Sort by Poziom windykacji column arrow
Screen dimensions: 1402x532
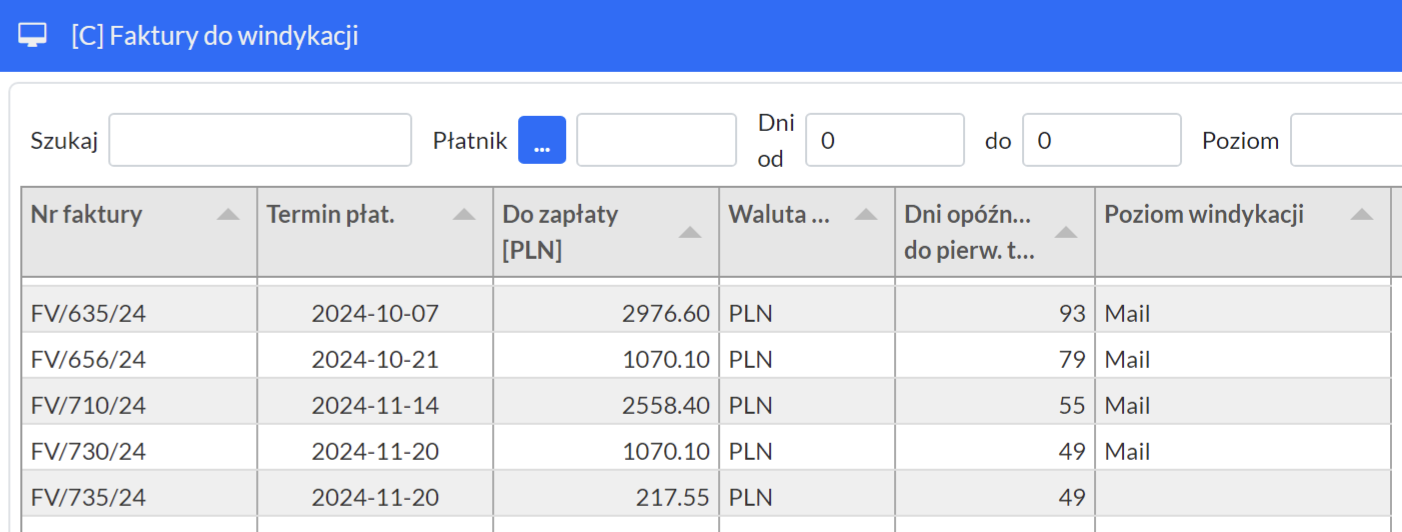click(x=1361, y=214)
